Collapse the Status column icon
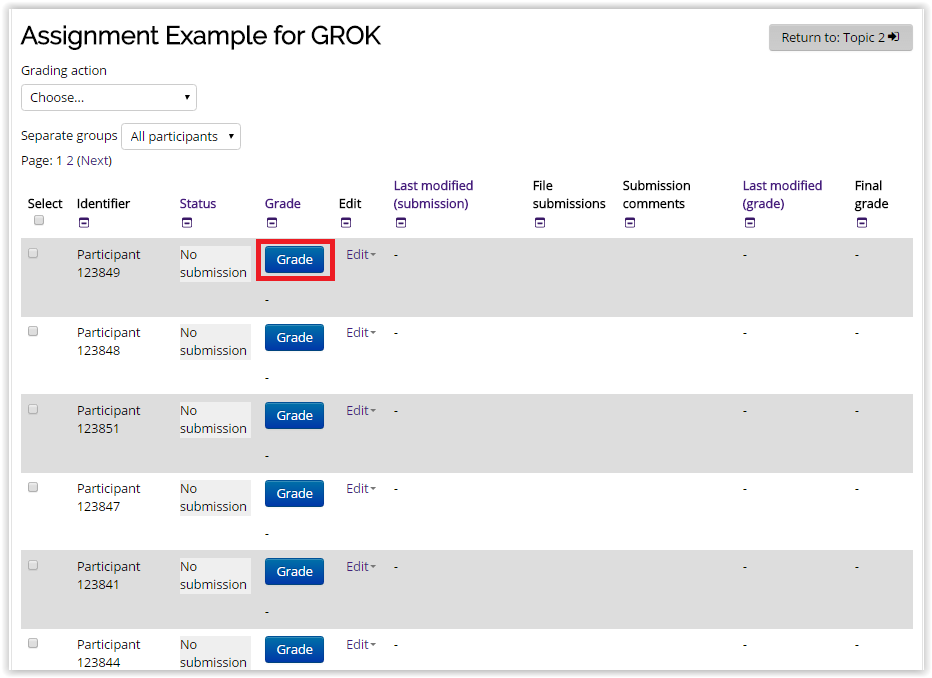Viewport: 932px width, 678px height. point(187,223)
